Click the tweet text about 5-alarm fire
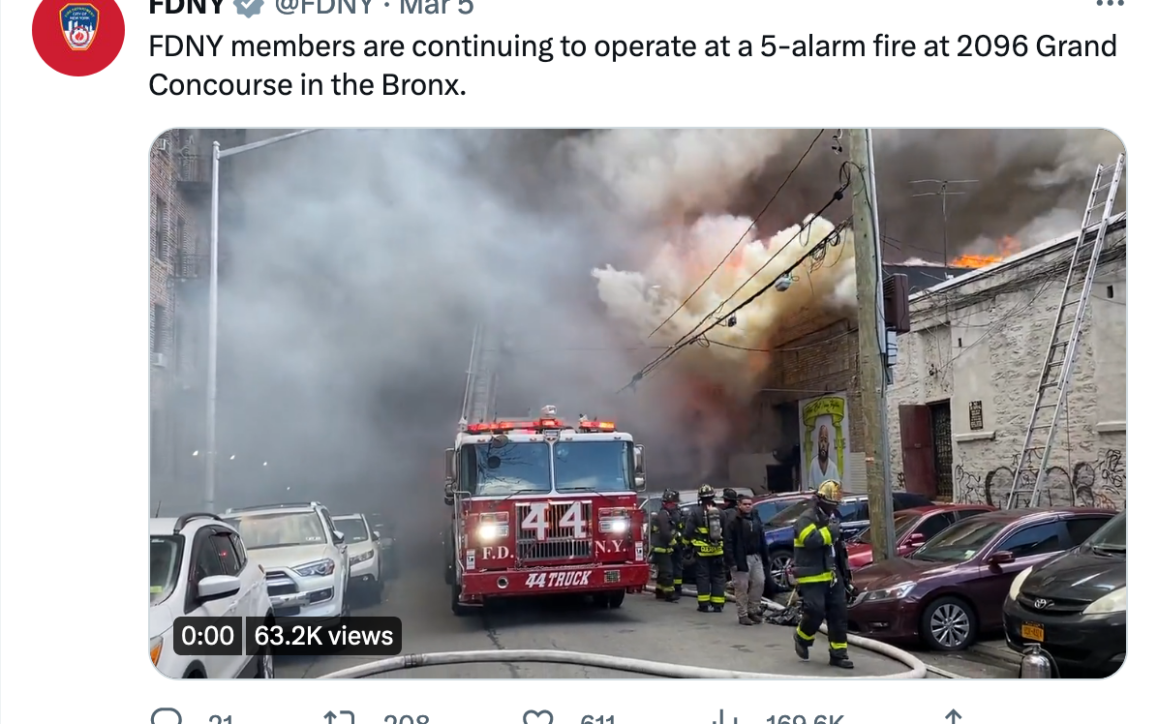 coord(632,65)
